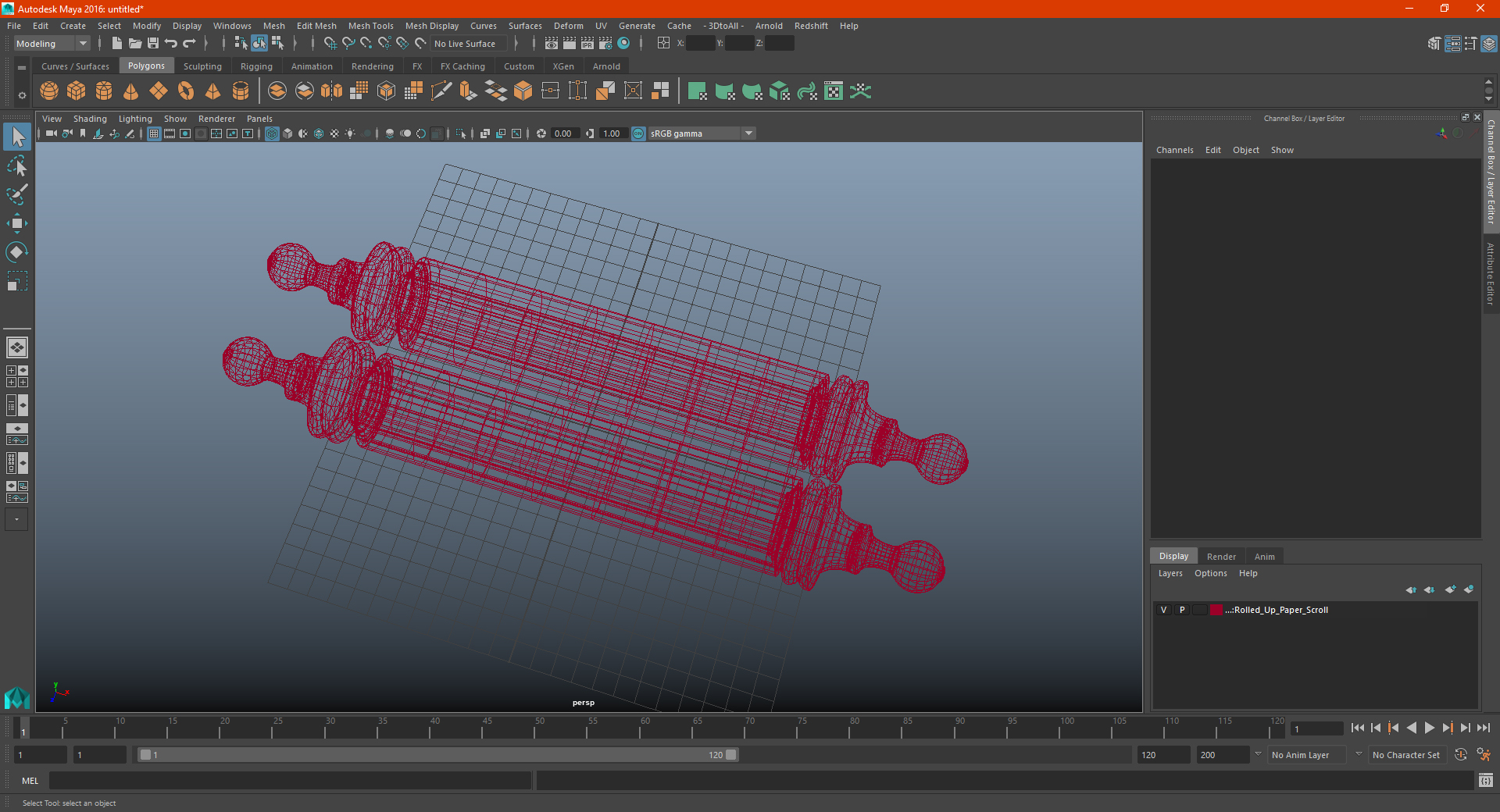This screenshot has width=1500, height=812.
Task: Activate the Rotate tool
Action: pos(17,252)
